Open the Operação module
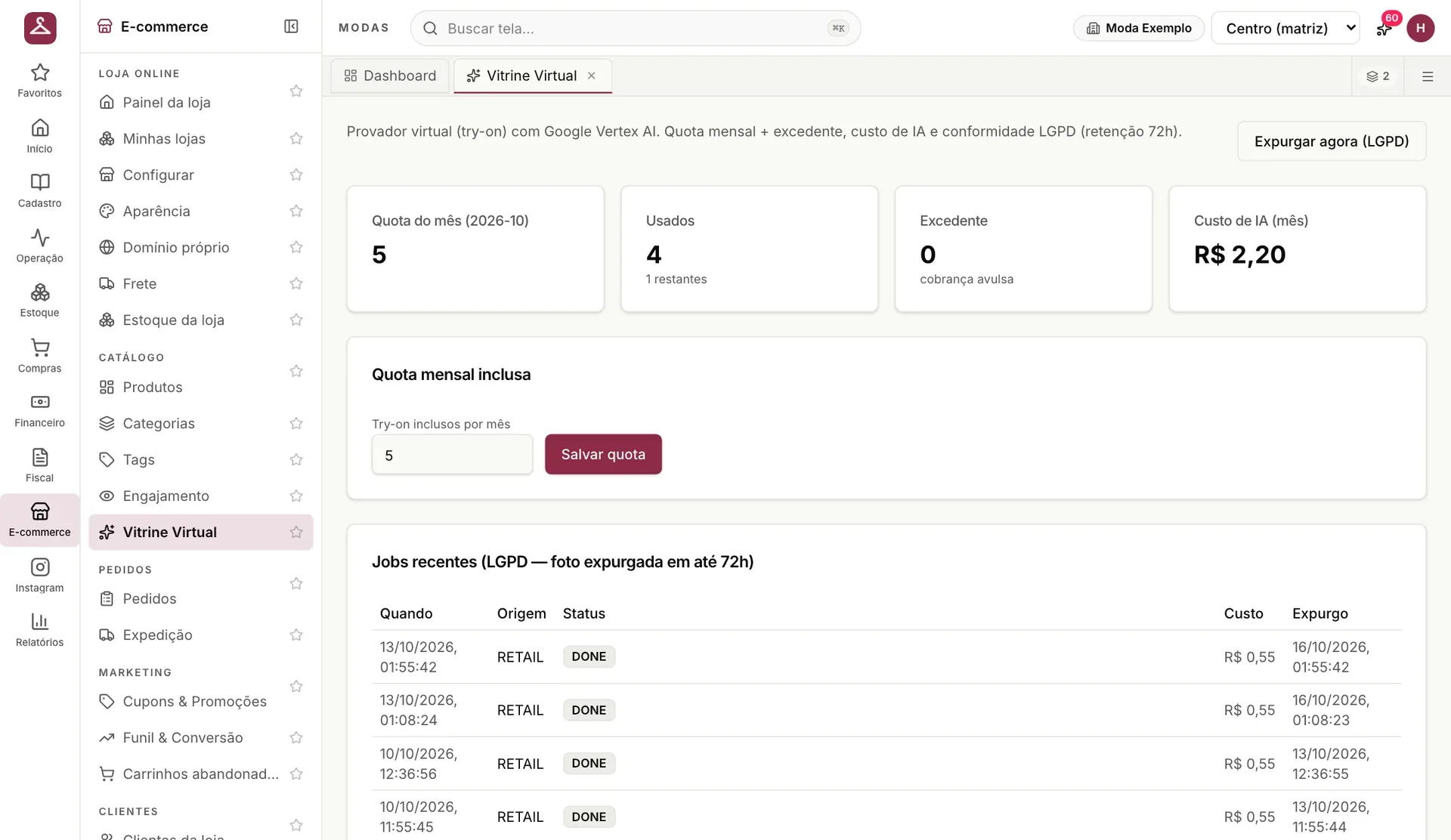 [x=39, y=246]
